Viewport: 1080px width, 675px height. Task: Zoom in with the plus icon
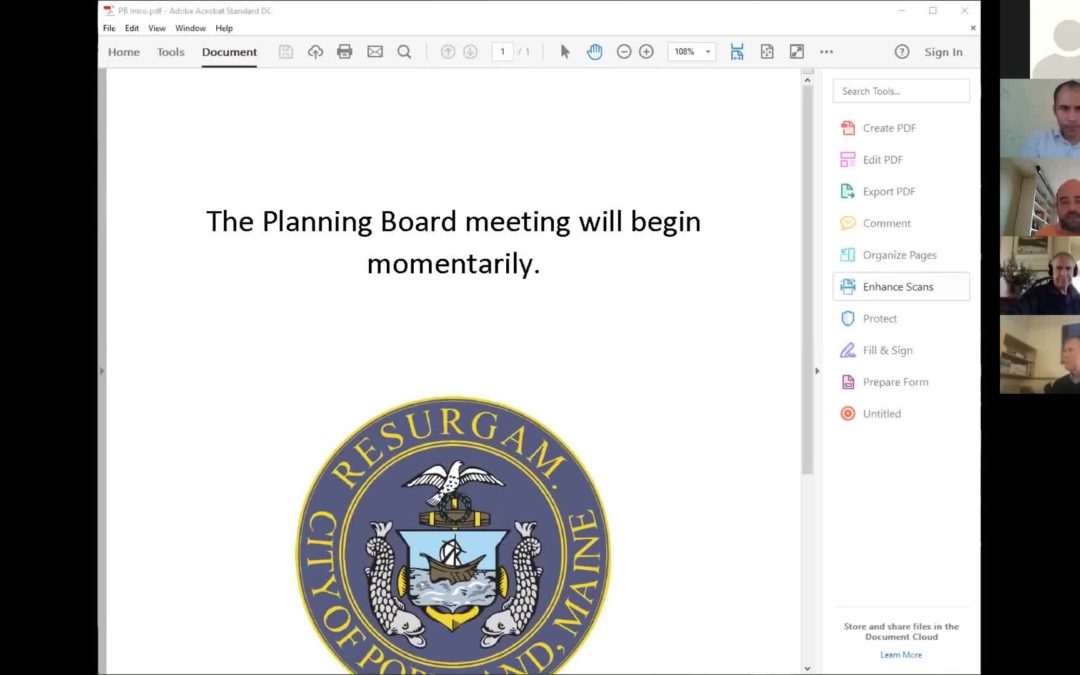click(x=646, y=52)
